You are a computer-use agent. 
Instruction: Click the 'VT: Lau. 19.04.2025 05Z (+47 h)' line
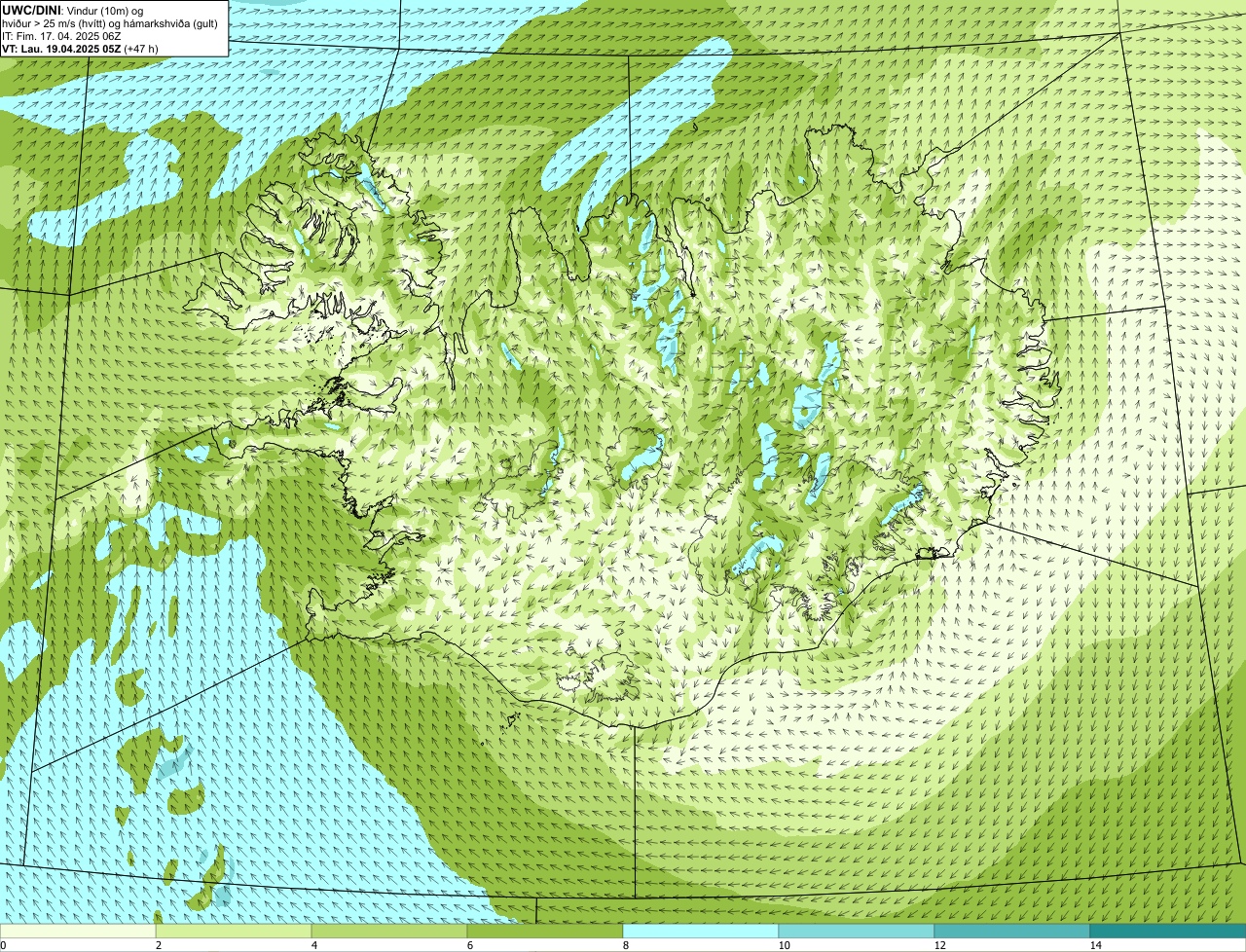[x=81, y=48]
